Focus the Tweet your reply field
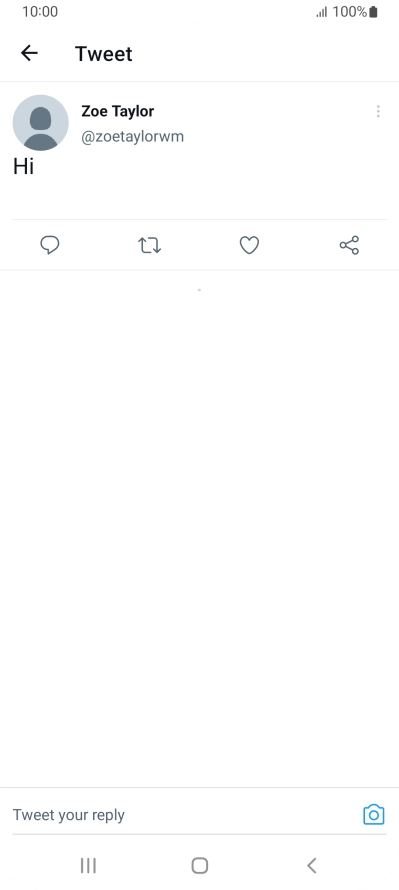Image resolution: width=399 pixels, height=890 pixels. tap(182, 815)
